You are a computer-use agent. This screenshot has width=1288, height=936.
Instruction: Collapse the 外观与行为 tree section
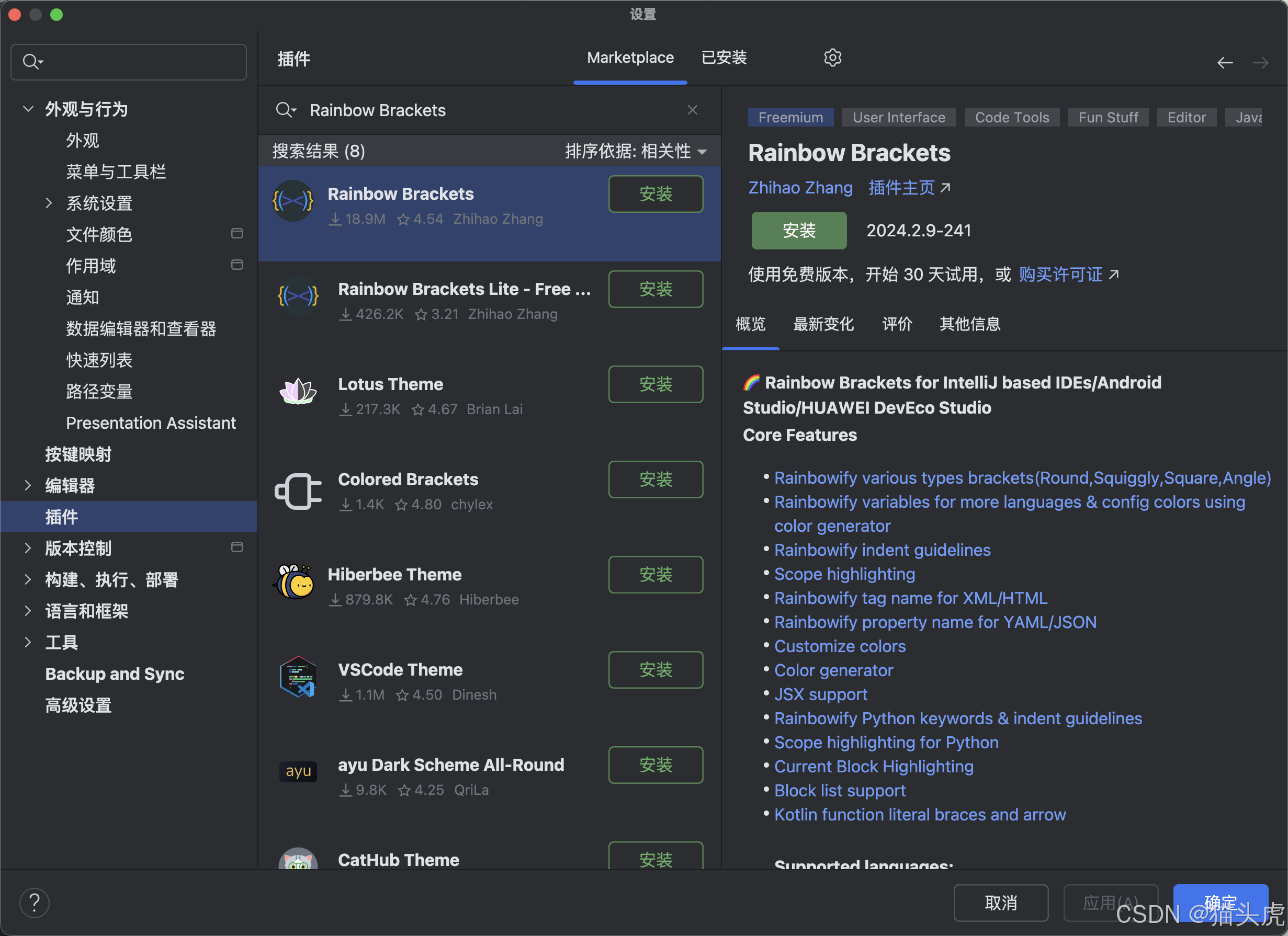tap(28, 108)
